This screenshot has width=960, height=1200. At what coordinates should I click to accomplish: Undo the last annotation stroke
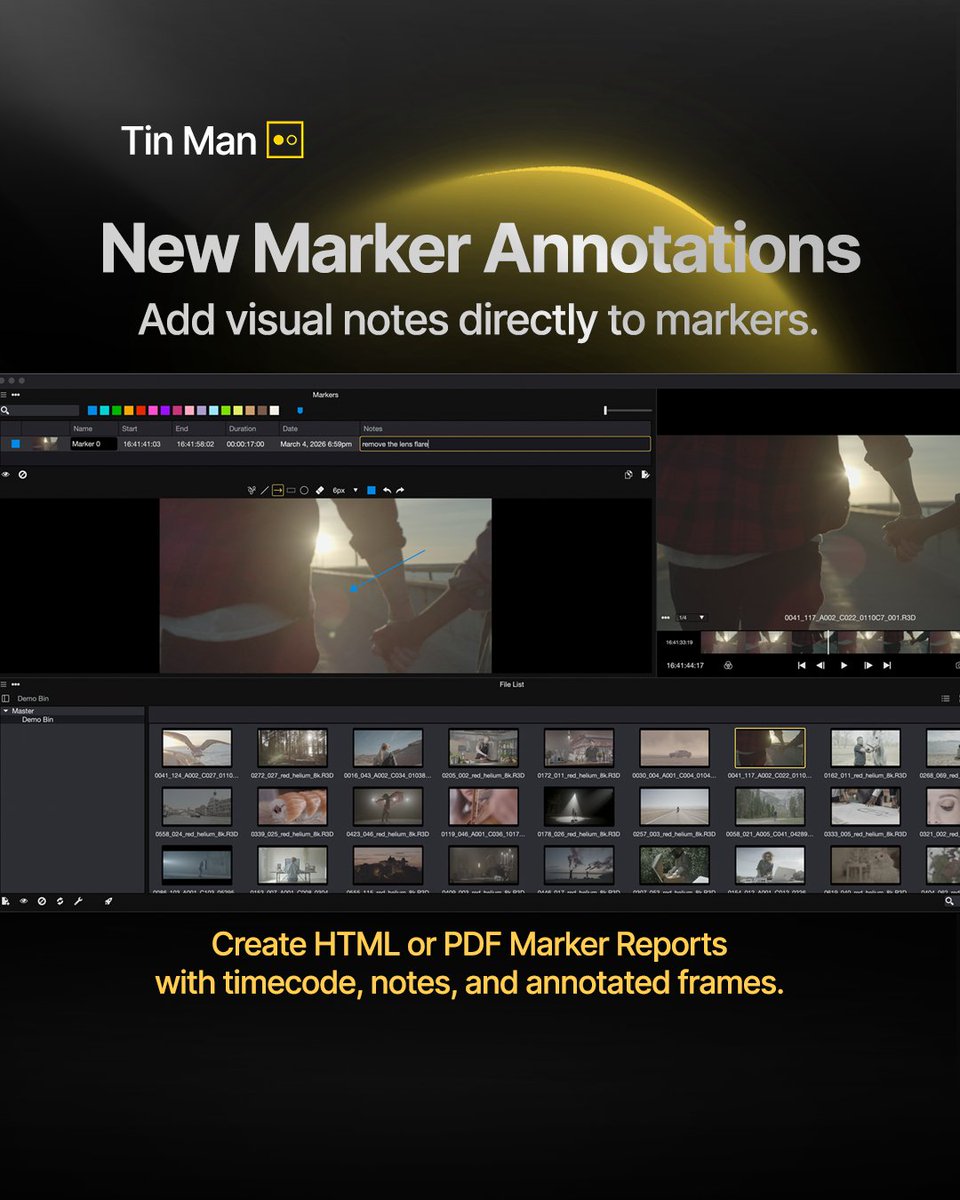387,490
